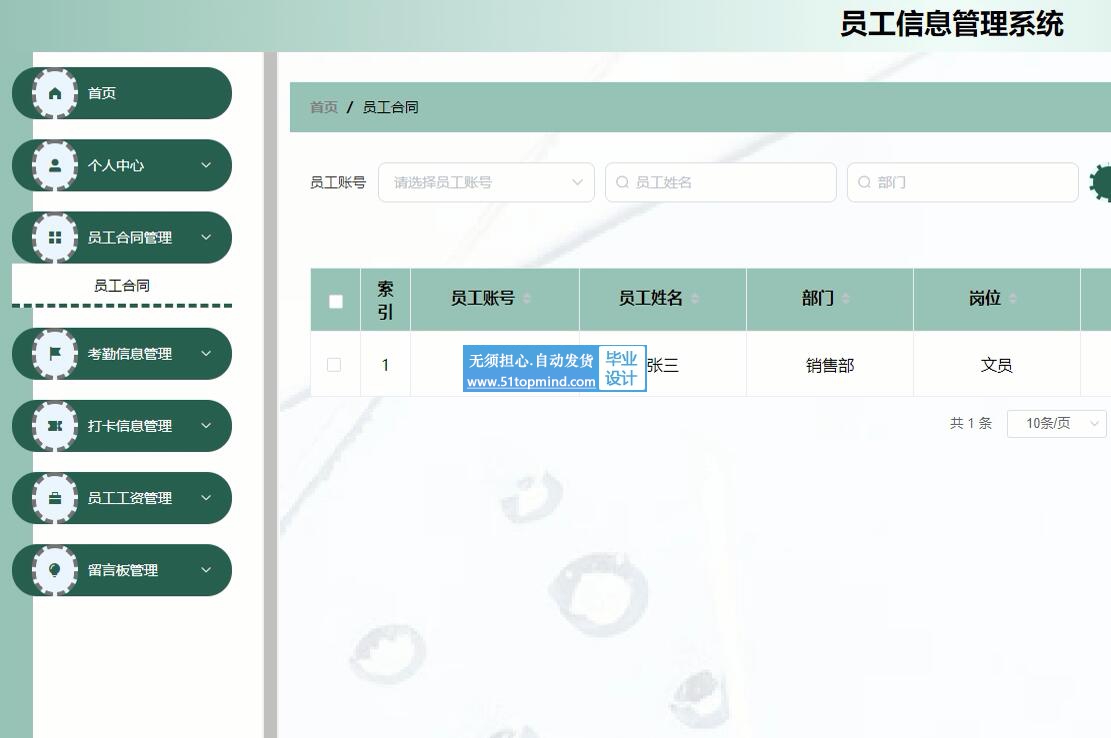Click the 员工合同 breadcrumb item

pos(390,107)
